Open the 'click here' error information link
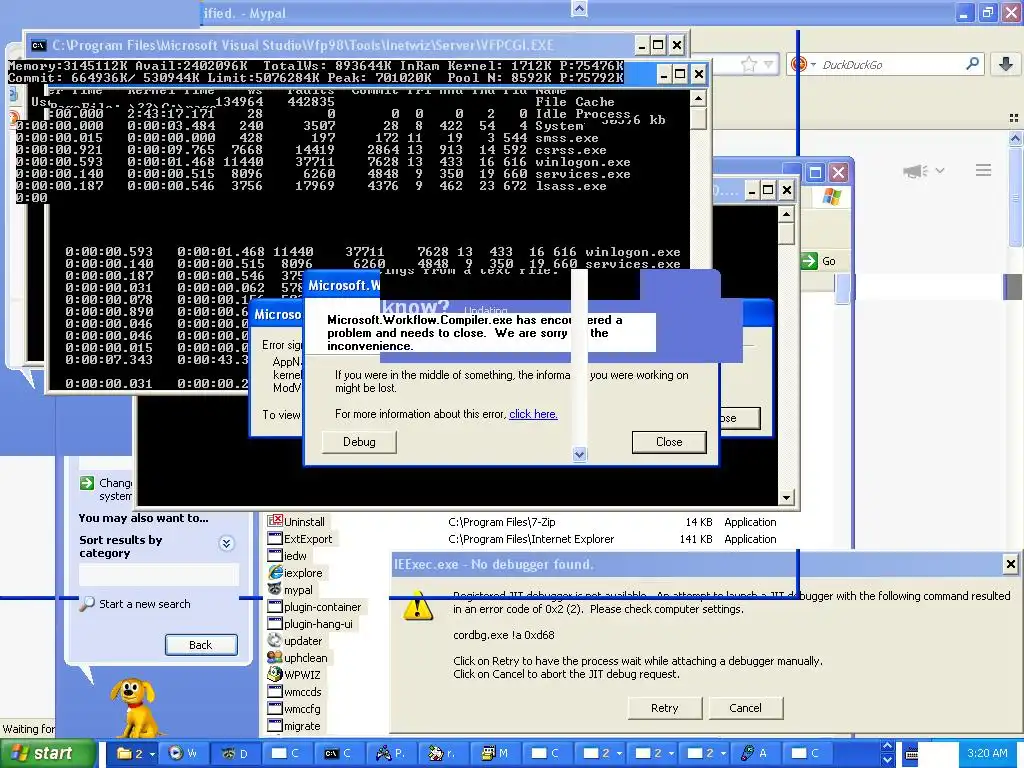The image size is (1024, 768). (x=533, y=414)
